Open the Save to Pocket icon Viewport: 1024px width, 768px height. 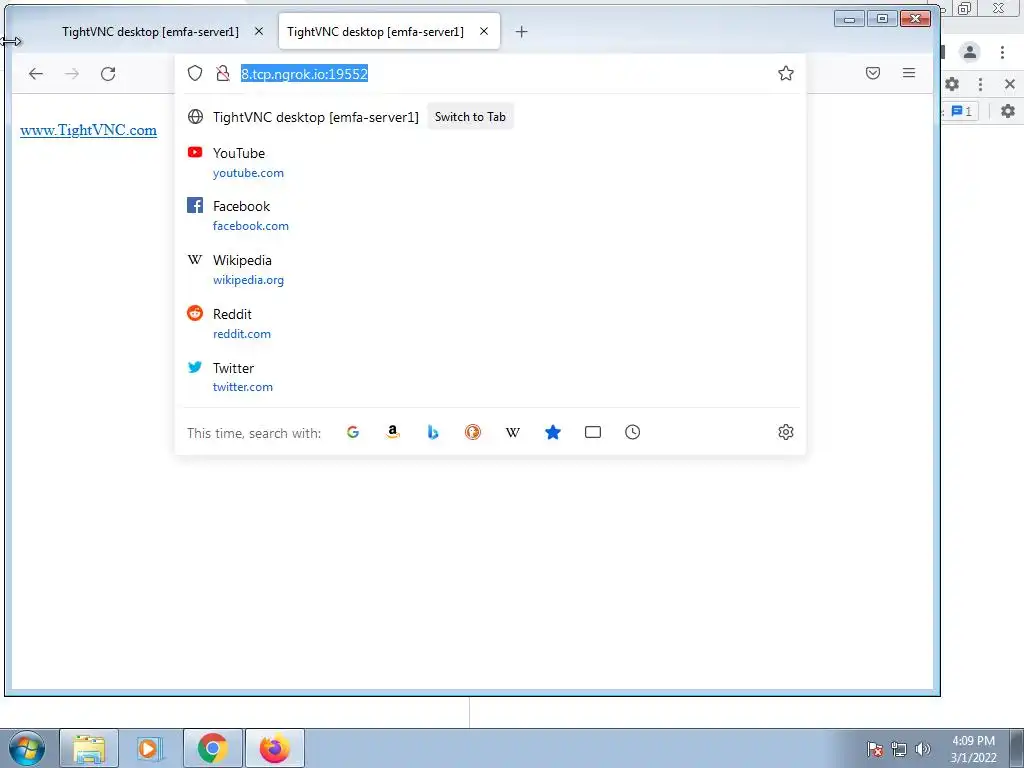[x=872, y=73]
